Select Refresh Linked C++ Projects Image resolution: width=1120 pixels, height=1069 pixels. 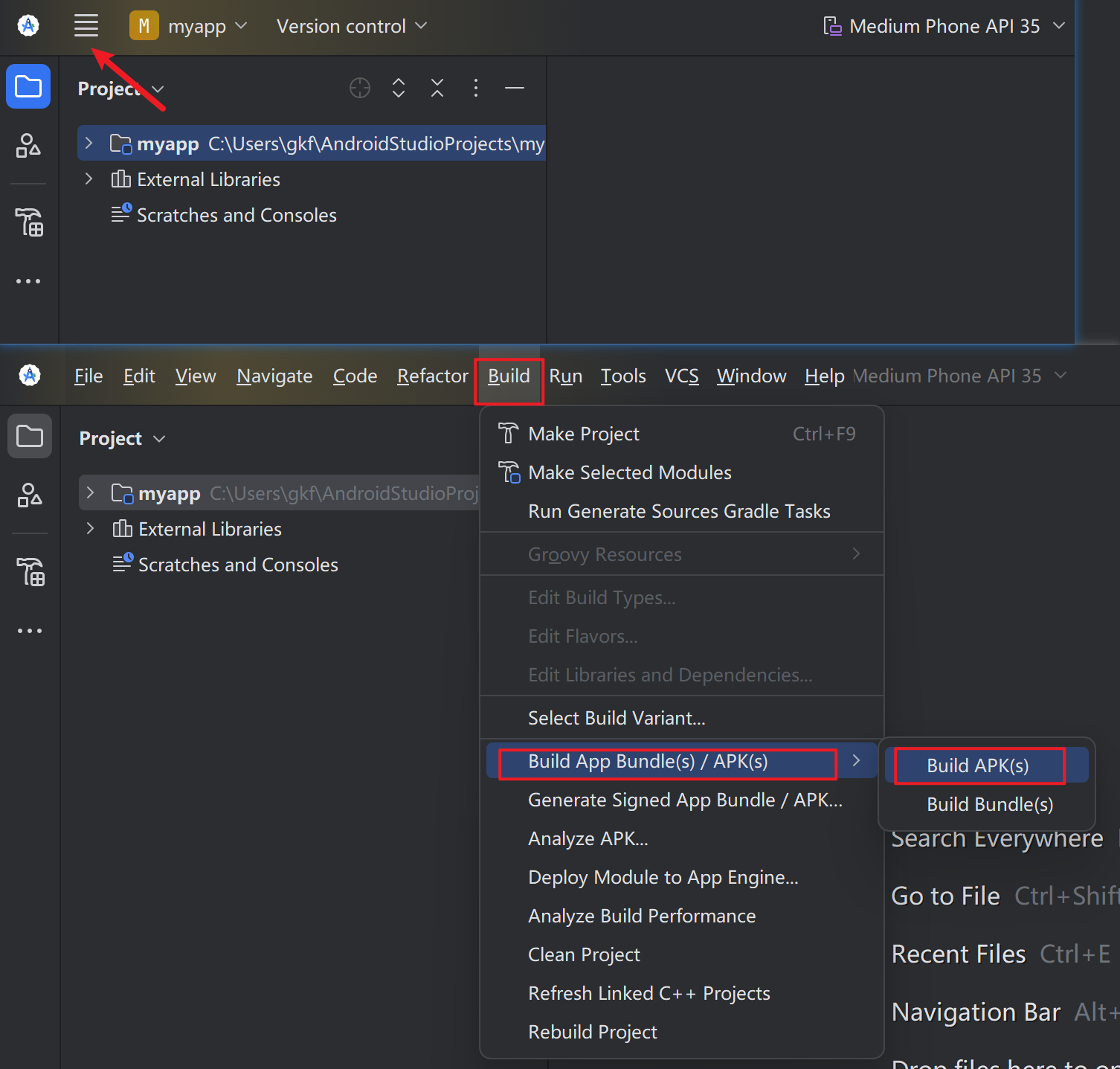click(x=682, y=993)
